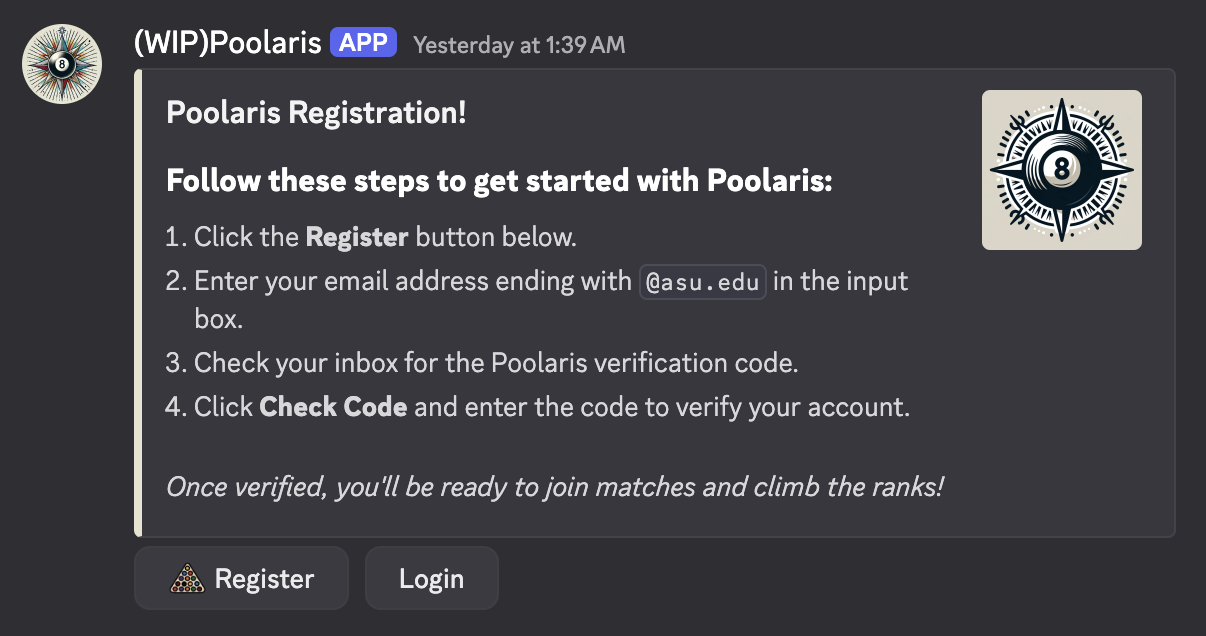
Task: Open the 8-ball compass embed thumbnail
Action: [x=1061, y=170]
